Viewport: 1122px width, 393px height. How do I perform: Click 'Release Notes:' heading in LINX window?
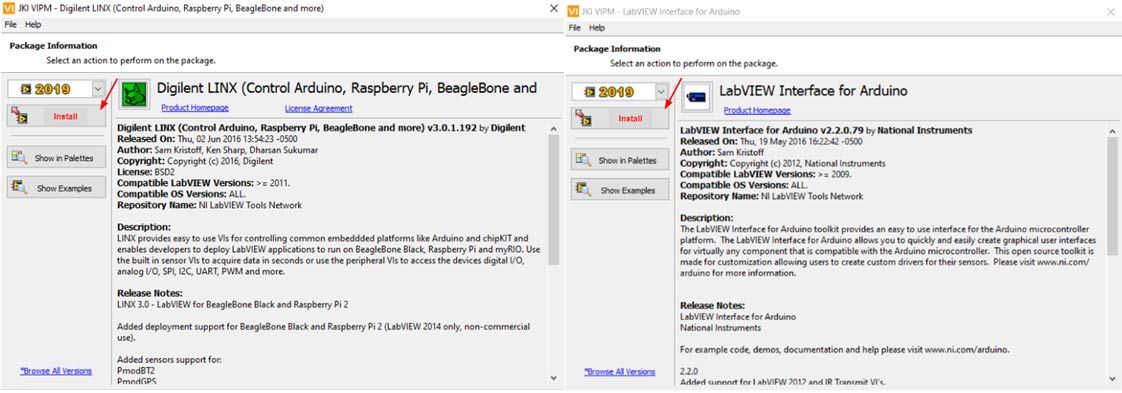click(x=150, y=293)
